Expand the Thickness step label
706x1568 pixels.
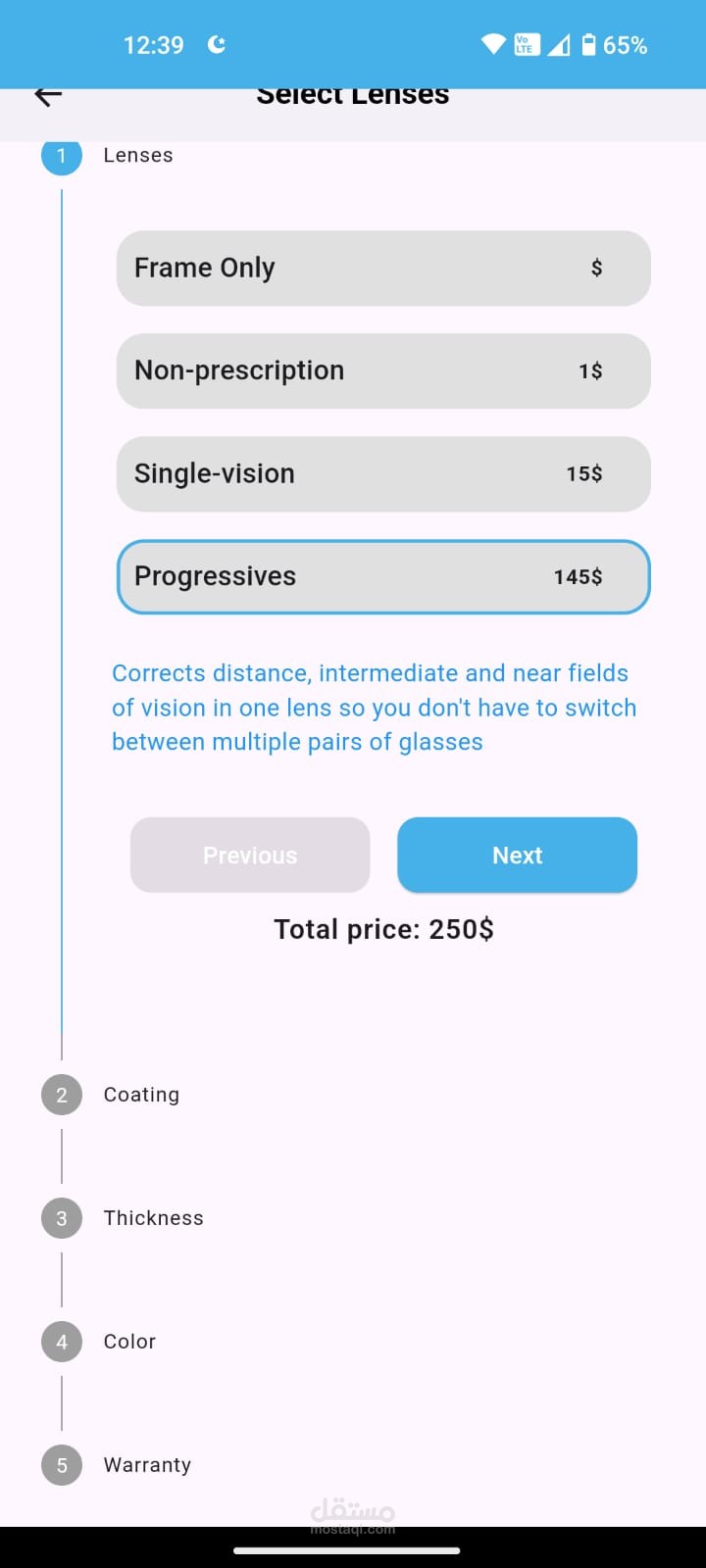pyautogui.click(x=153, y=1218)
